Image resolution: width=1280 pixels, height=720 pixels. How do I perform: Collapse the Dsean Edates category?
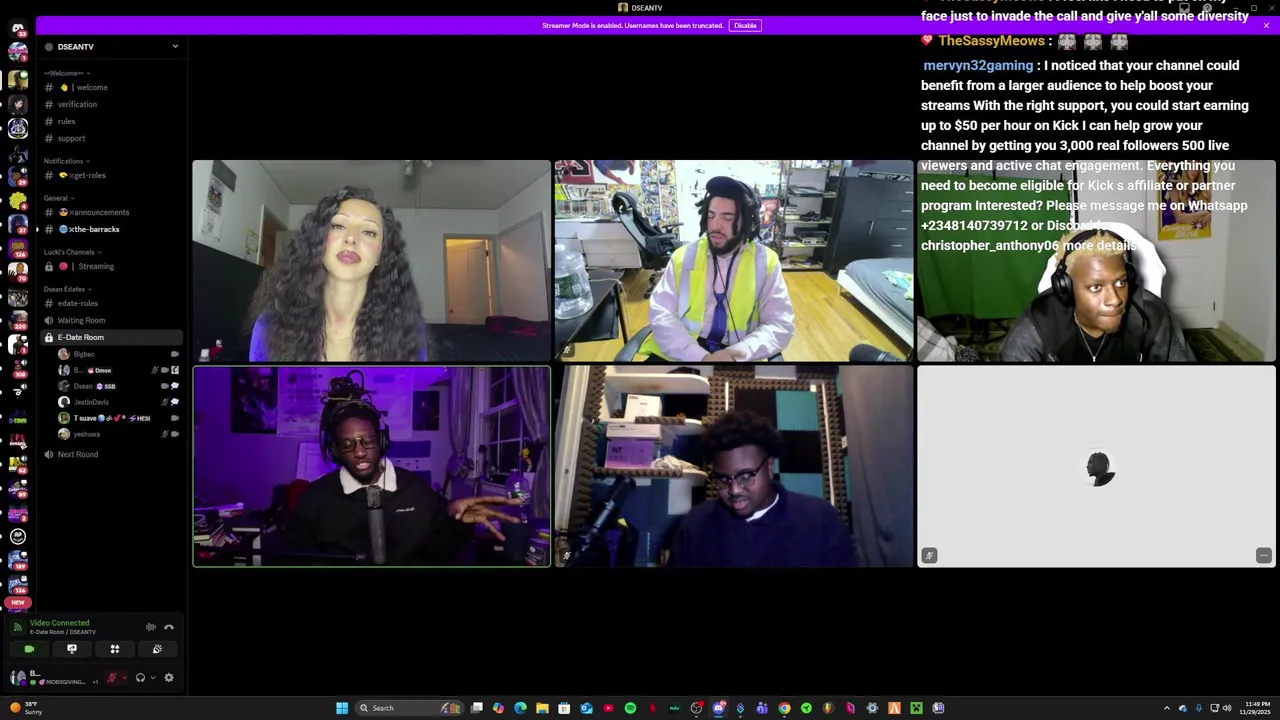[68, 289]
